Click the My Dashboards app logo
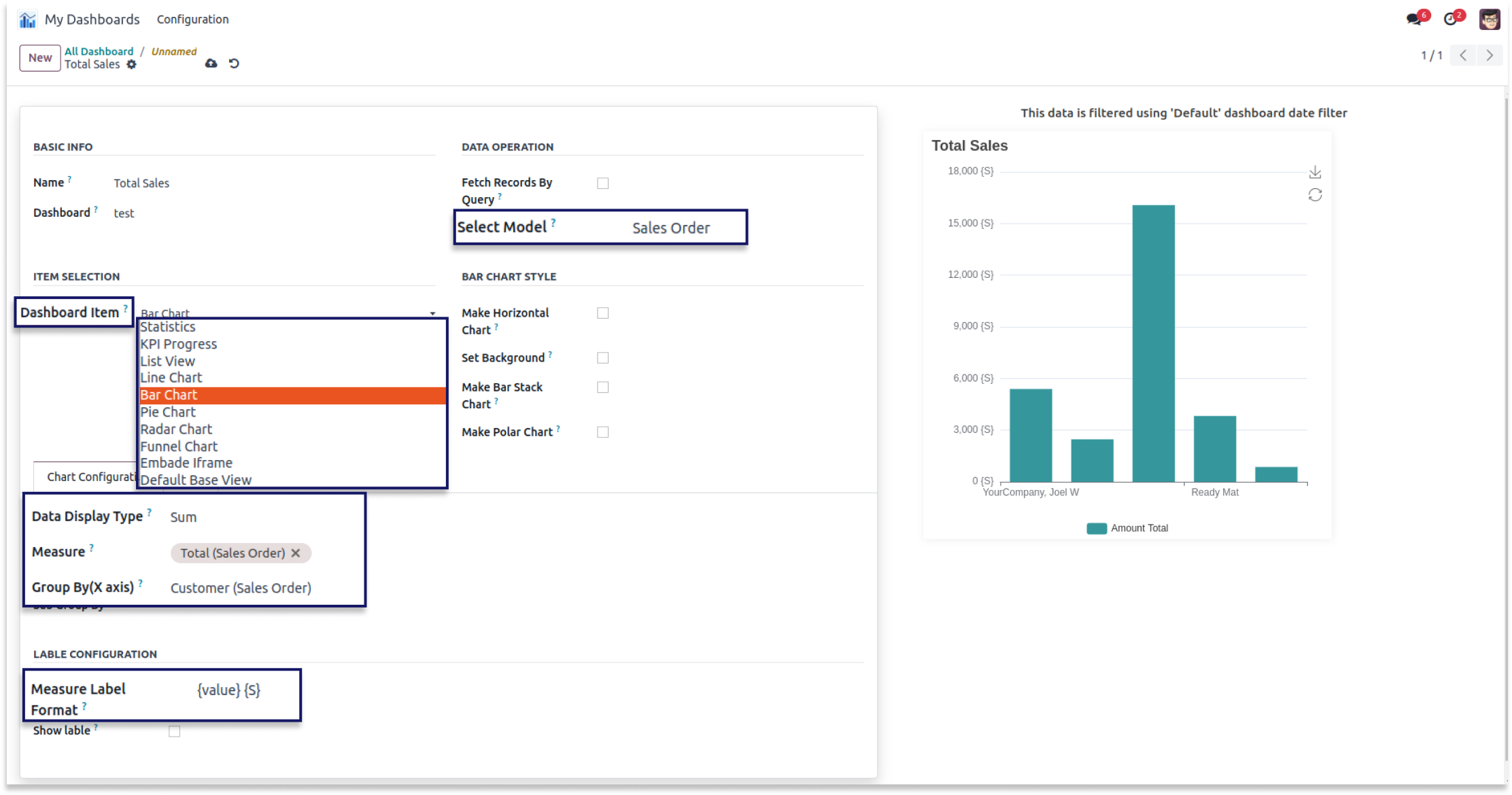 click(27, 18)
